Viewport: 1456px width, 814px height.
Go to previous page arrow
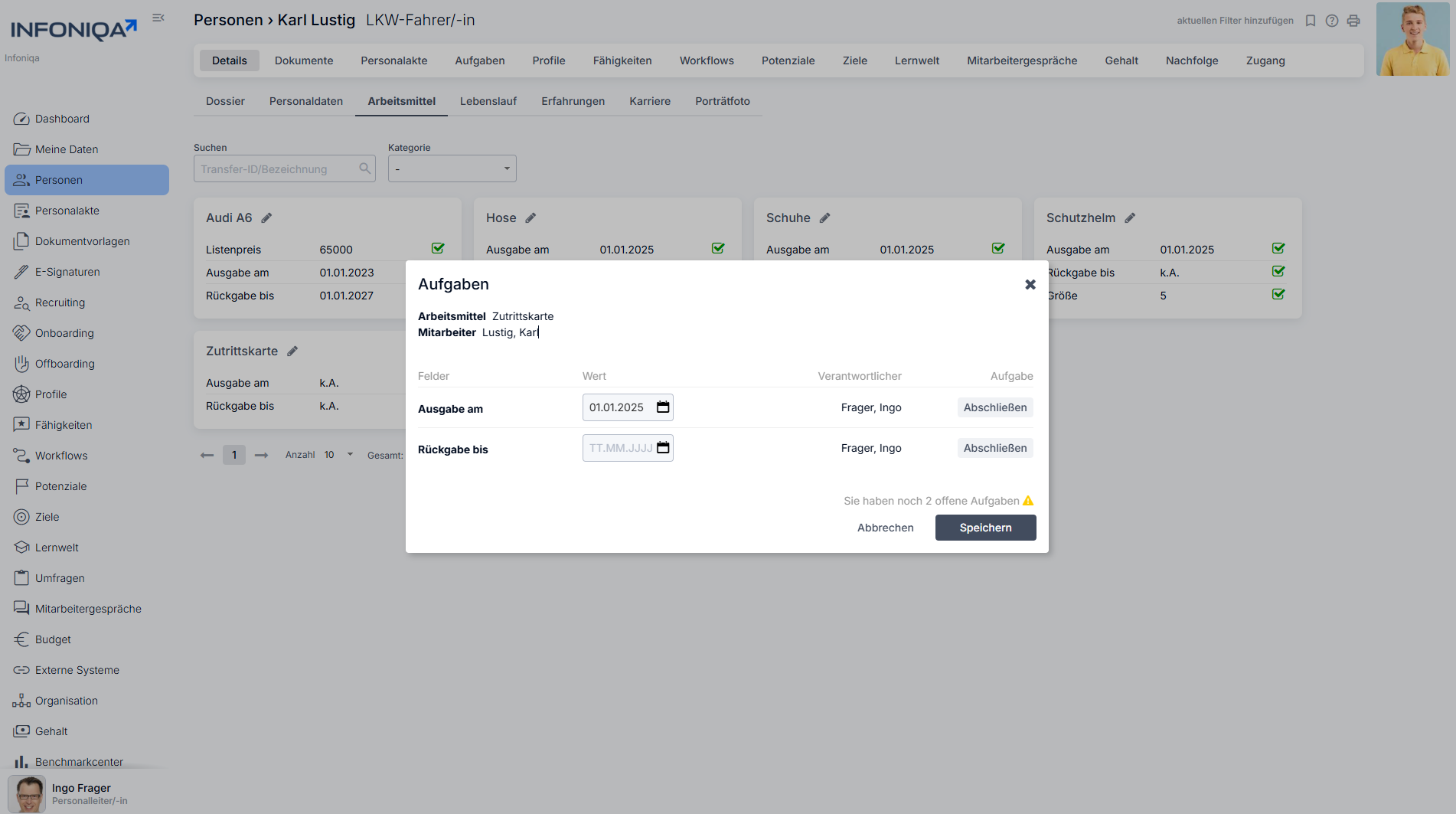pos(207,455)
